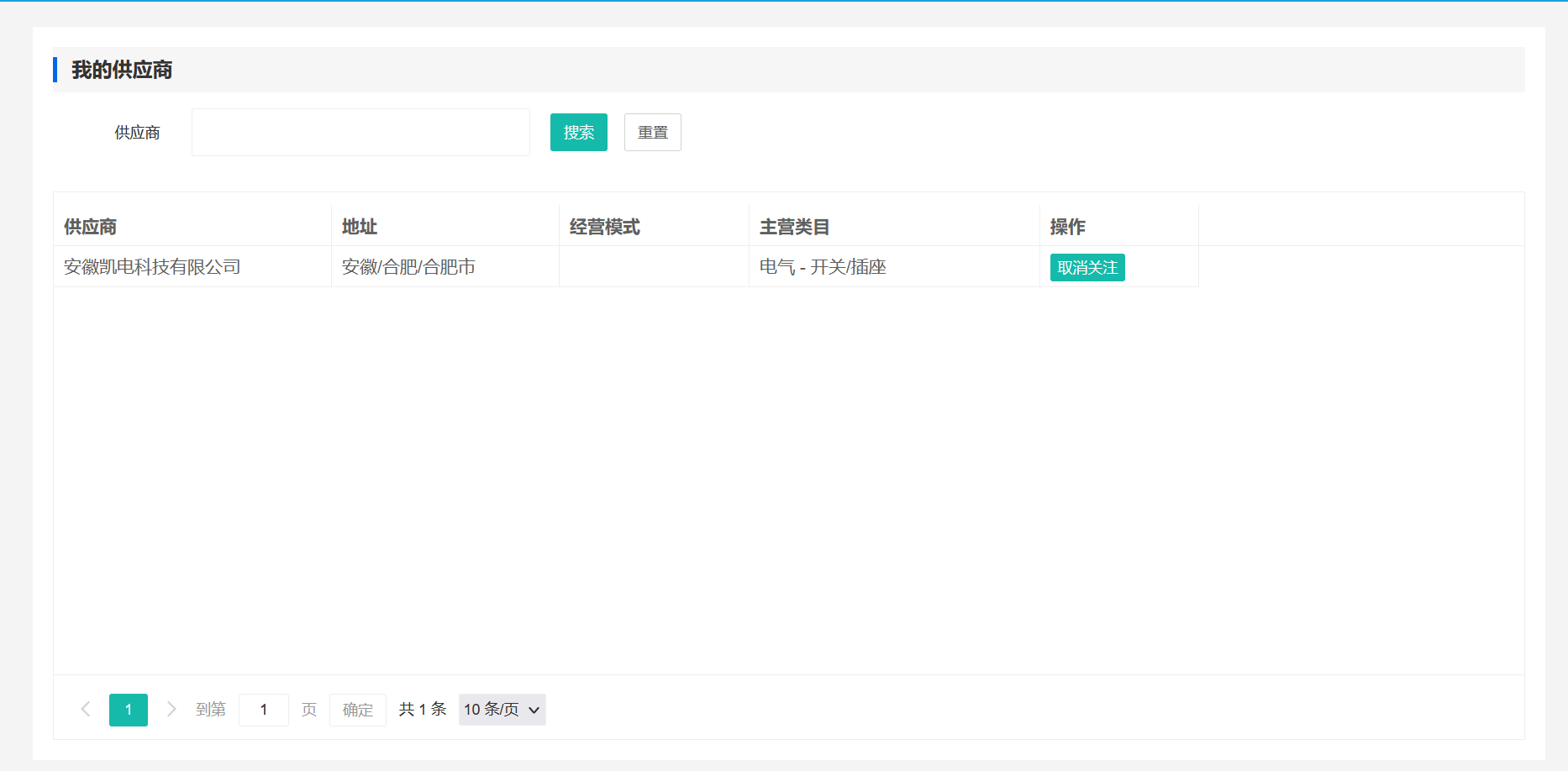The width and height of the screenshot is (1568, 771).
Task: Click 取消关注 for 安徽凯电科技有限公司
Action: tap(1087, 268)
